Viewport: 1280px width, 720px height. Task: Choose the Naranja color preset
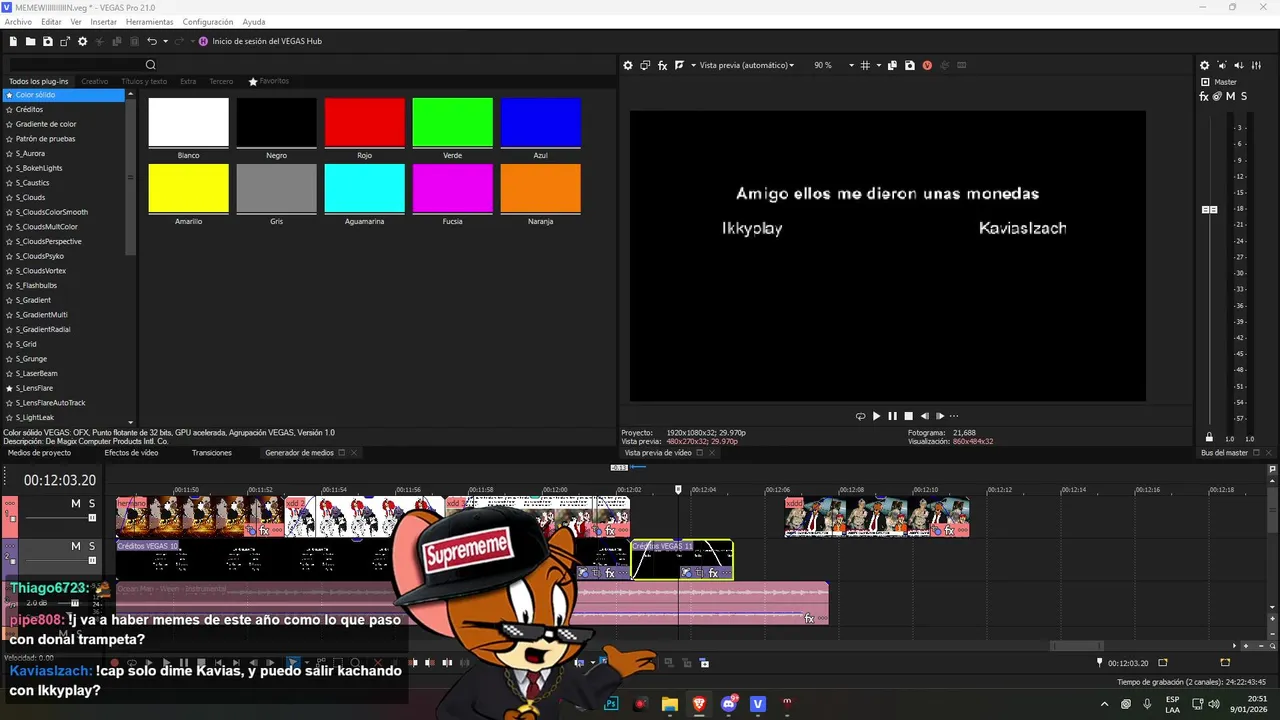click(x=540, y=189)
